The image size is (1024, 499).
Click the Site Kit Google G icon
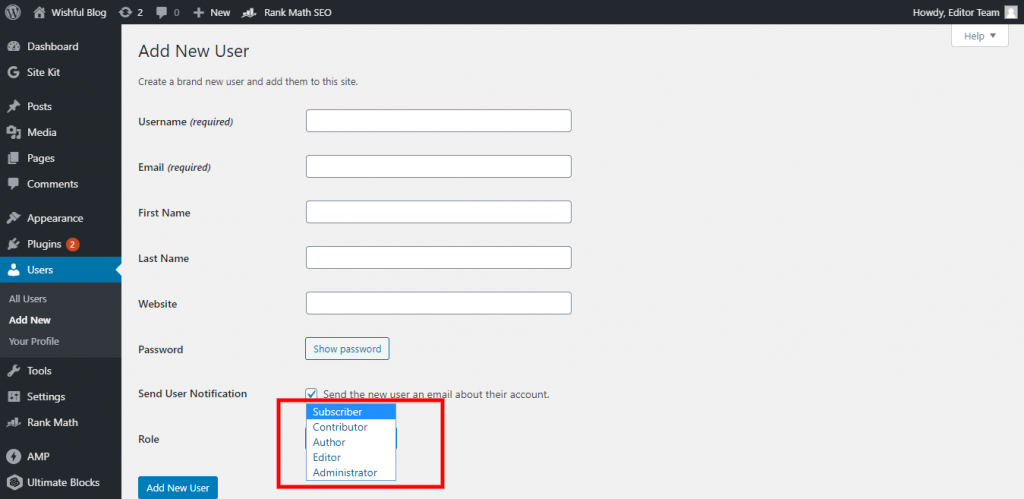(13, 72)
